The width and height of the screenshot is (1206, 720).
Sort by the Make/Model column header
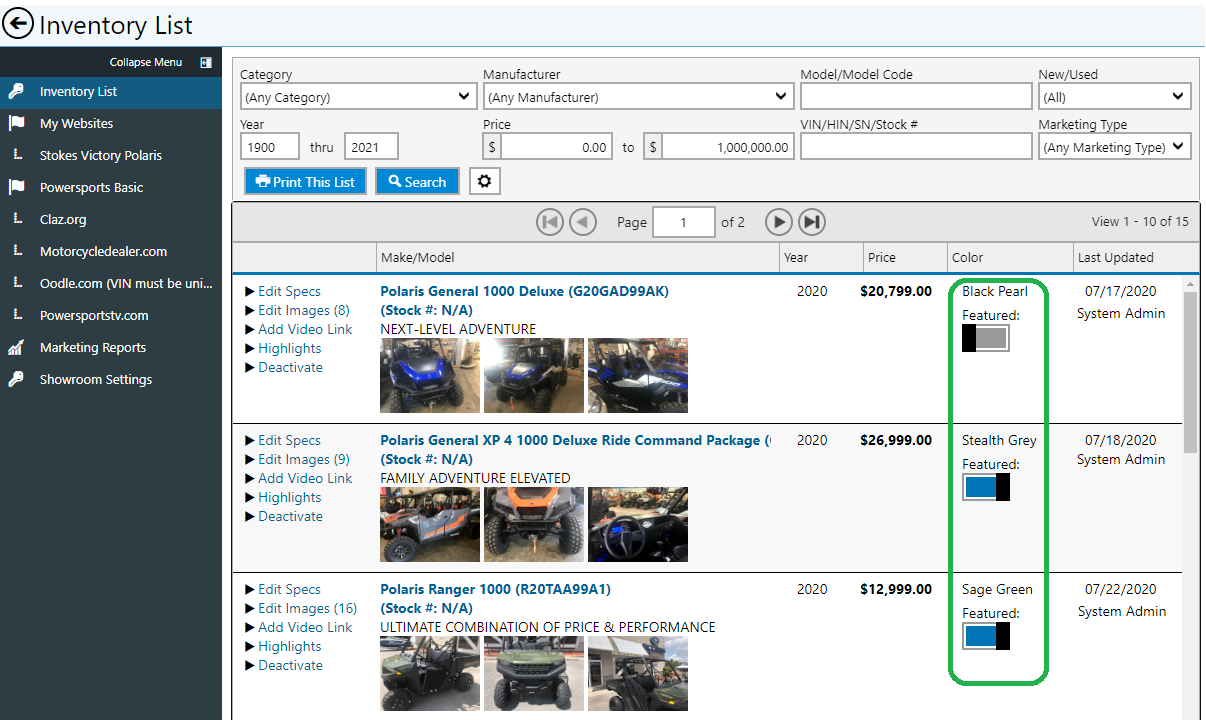tap(578, 257)
